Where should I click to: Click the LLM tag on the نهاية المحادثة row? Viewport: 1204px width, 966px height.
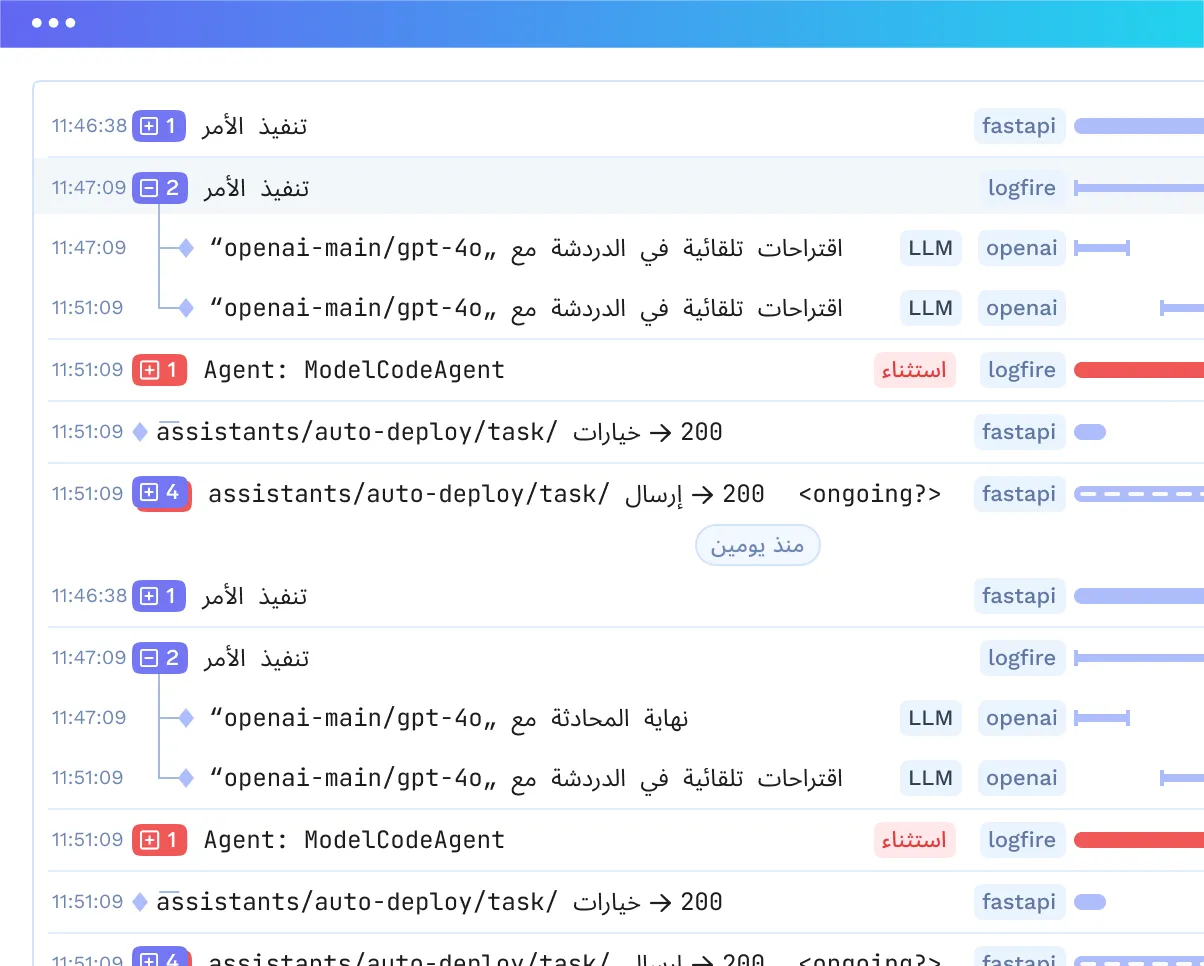(x=931, y=718)
